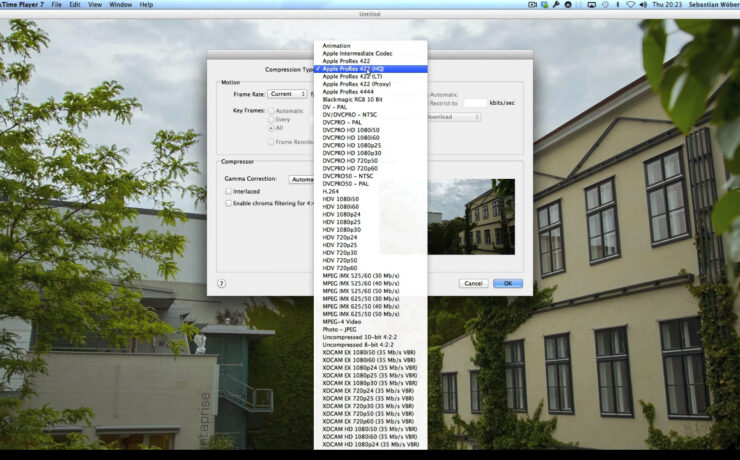The image size is (740, 460).
Task: Click the video preview thumbnail in dialog
Action: pos(471,217)
